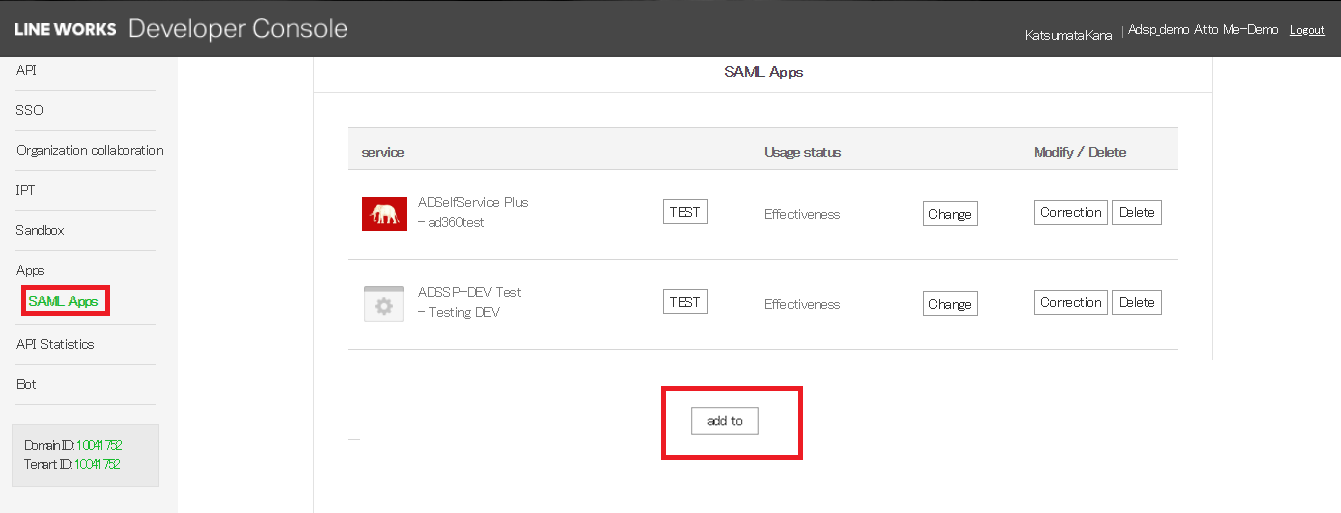The height and width of the screenshot is (513, 1341).
Task: Click the Domain ID value
Action: (x=99, y=445)
